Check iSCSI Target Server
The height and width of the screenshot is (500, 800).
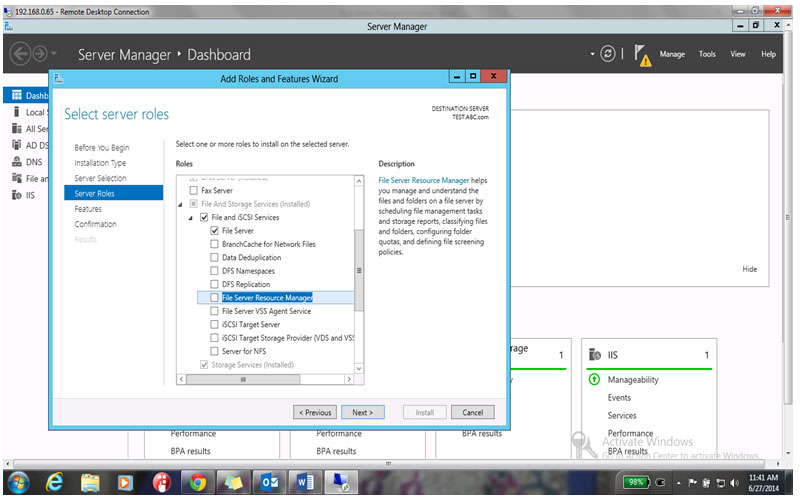(214, 324)
